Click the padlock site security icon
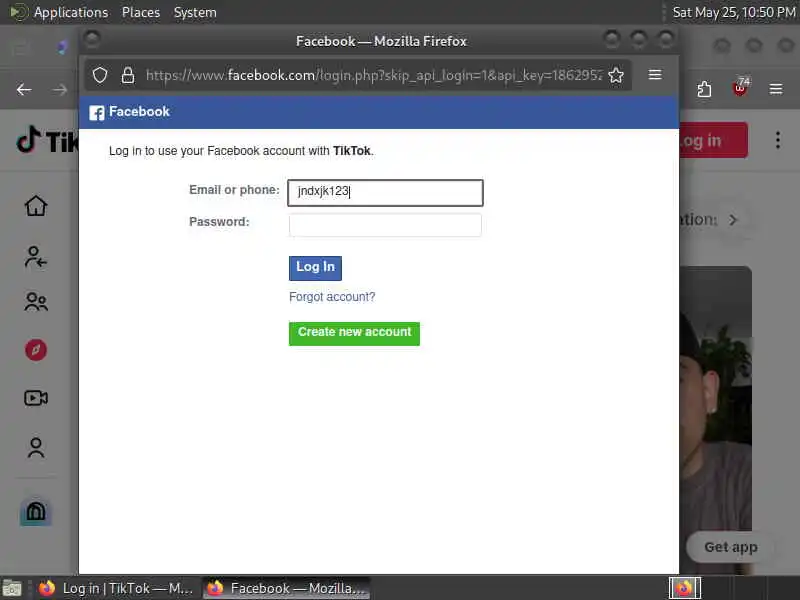800x600 pixels. 128,76
